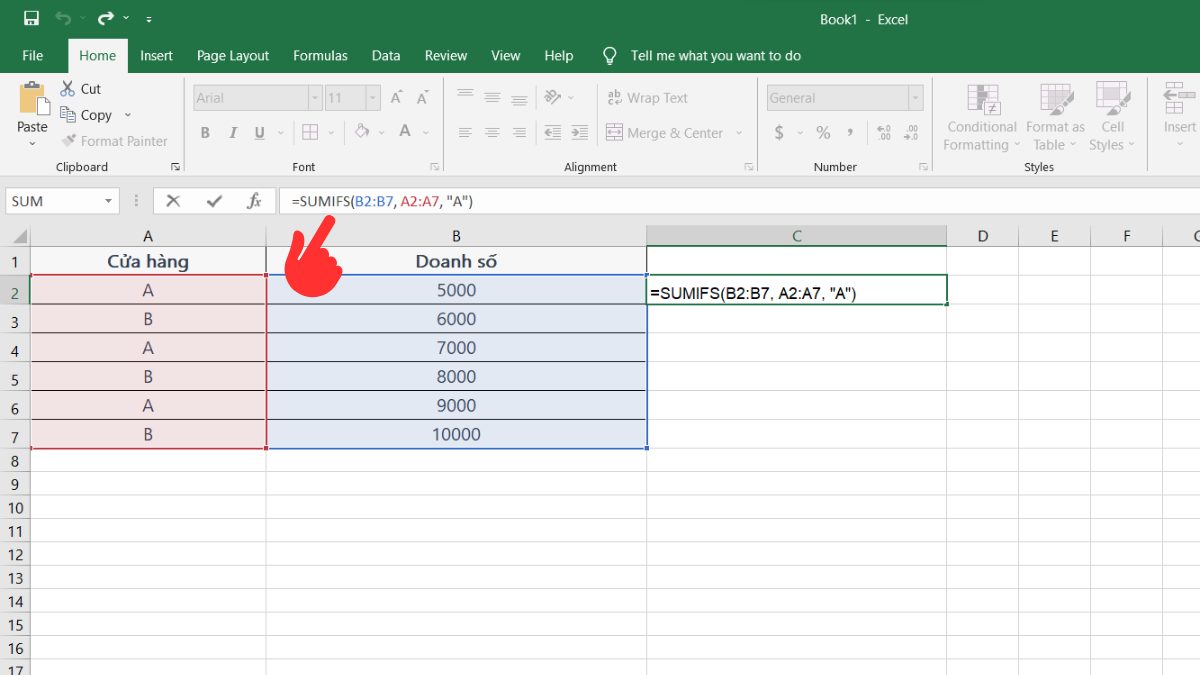Click the Comma Style icon
Image resolution: width=1200 pixels, height=675 pixels.
pos(850,132)
